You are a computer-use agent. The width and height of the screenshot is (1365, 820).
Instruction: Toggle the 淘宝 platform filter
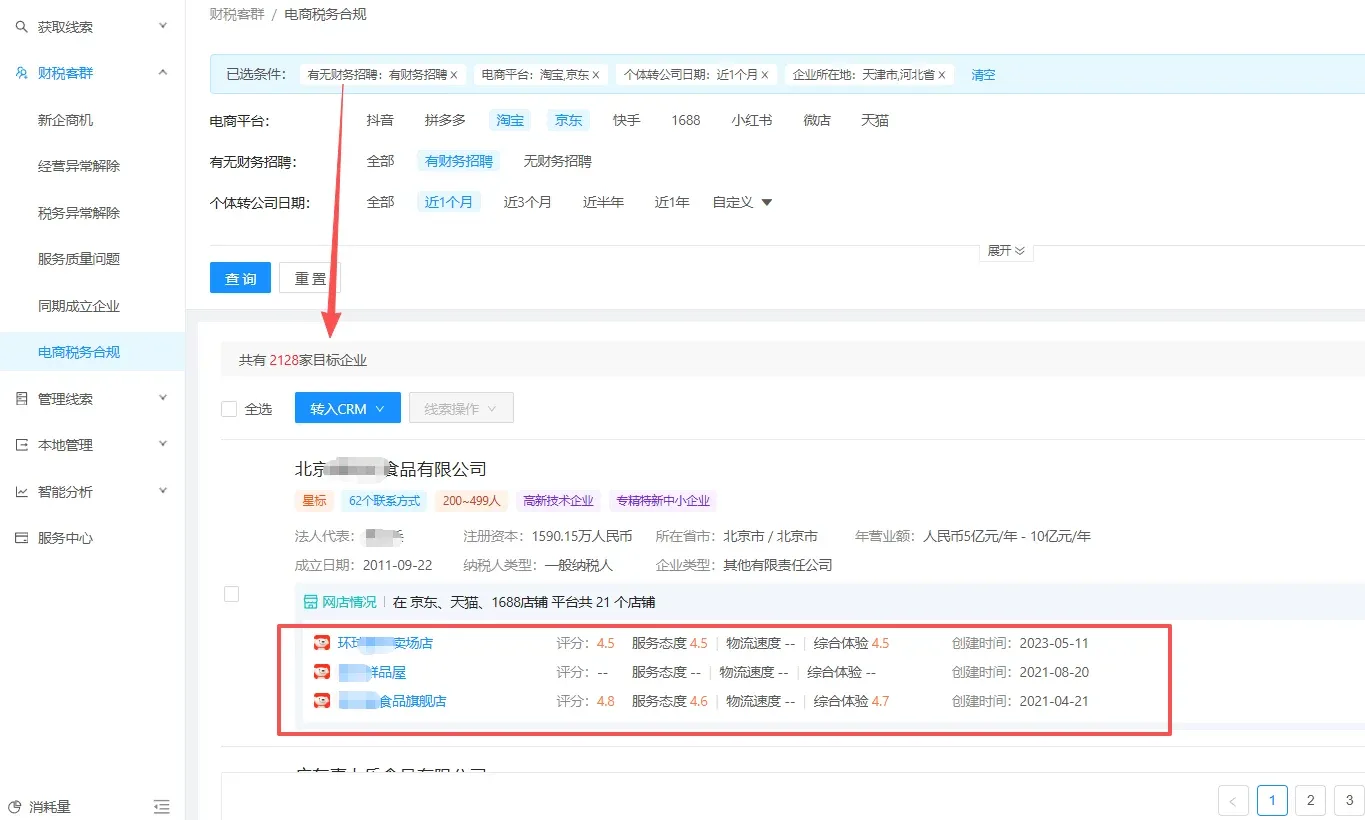point(510,120)
